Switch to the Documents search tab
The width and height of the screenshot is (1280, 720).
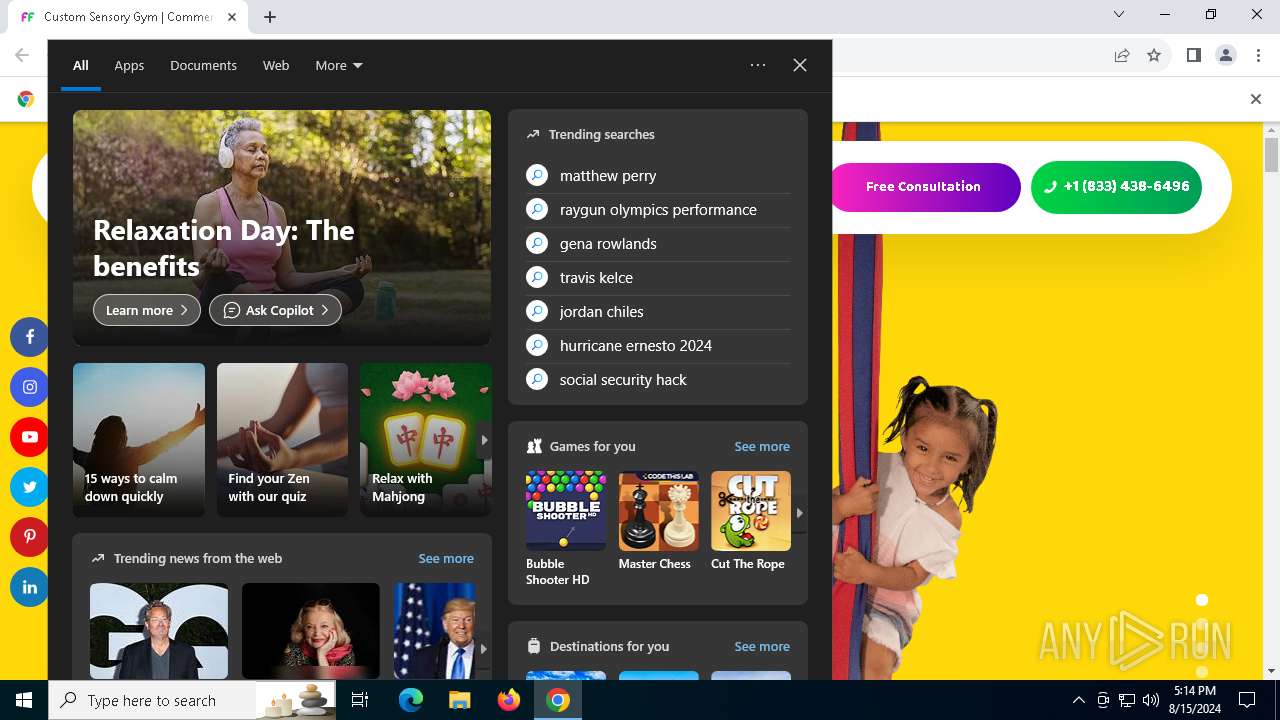(x=203, y=65)
